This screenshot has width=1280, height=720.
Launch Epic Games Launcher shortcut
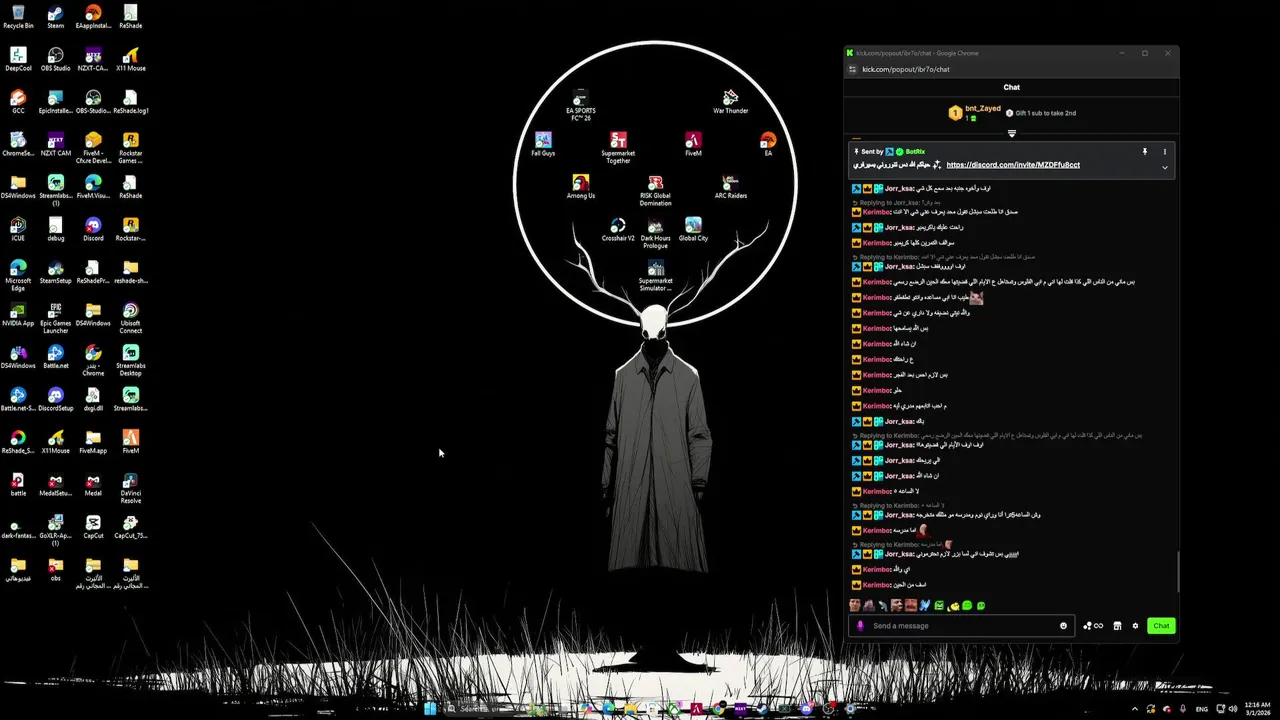[x=55, y=318]
